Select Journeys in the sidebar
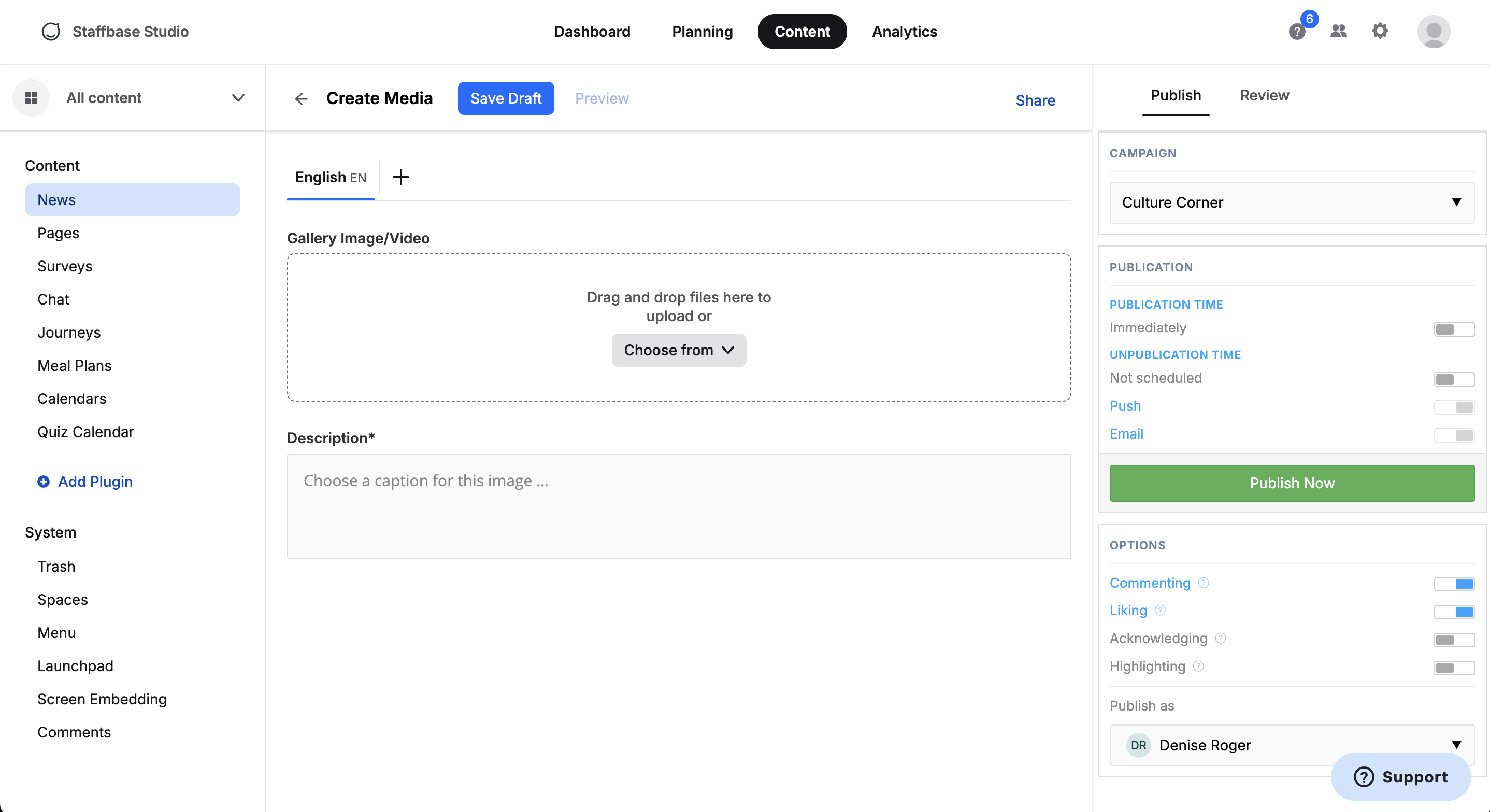 pos(69,332)
